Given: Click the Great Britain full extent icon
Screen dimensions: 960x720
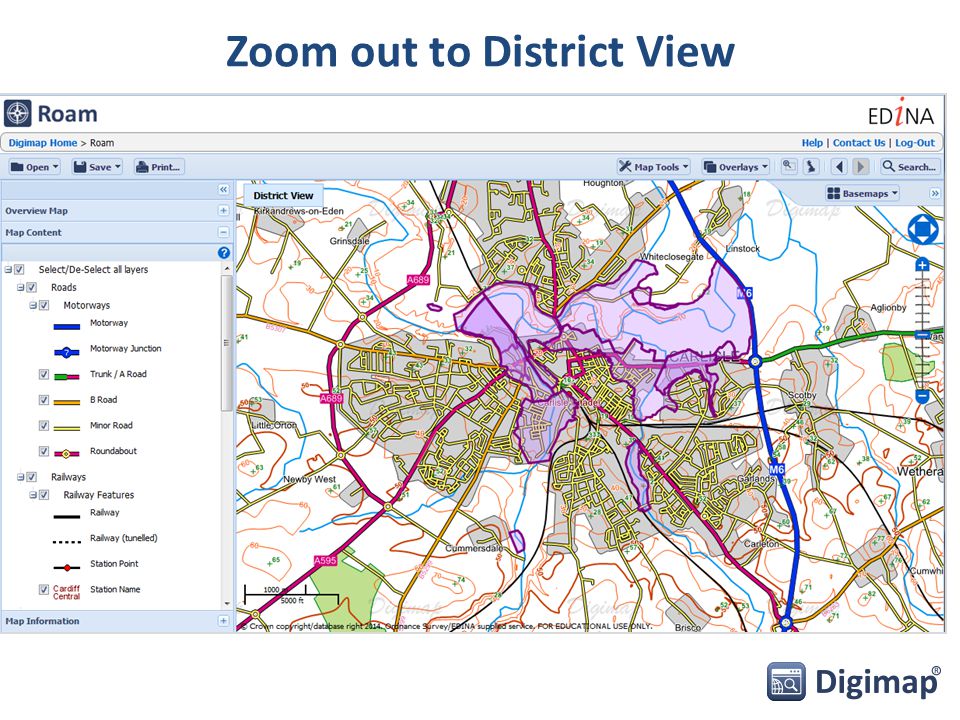Looking at the screenshot, I should (x=811, y=166).
